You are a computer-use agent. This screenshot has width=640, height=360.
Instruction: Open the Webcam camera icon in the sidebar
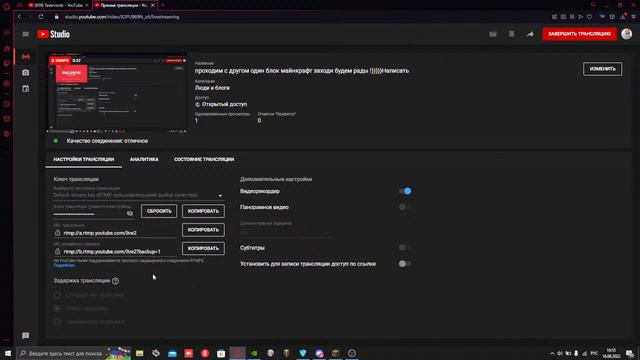tap(26, 73)
